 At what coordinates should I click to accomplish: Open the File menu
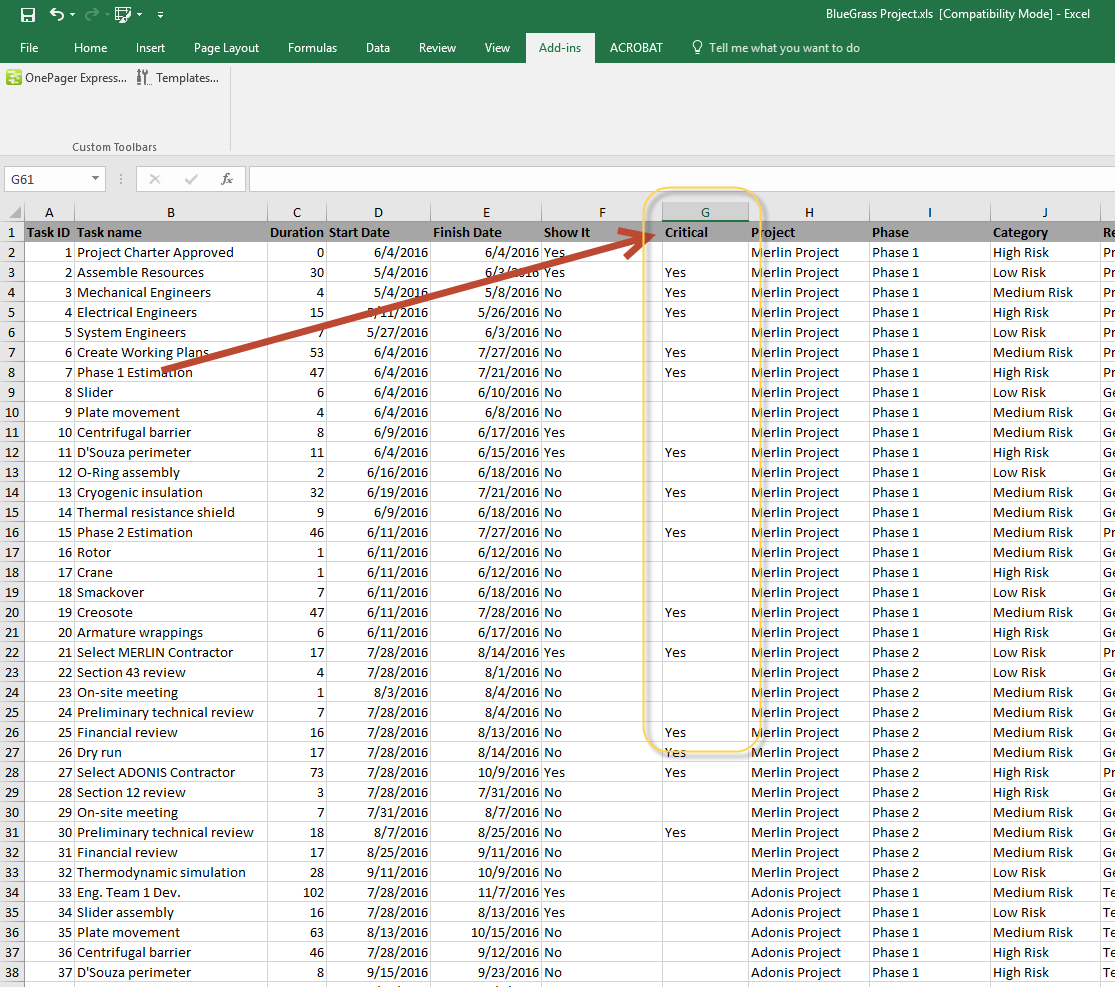[x=29, y=48]
